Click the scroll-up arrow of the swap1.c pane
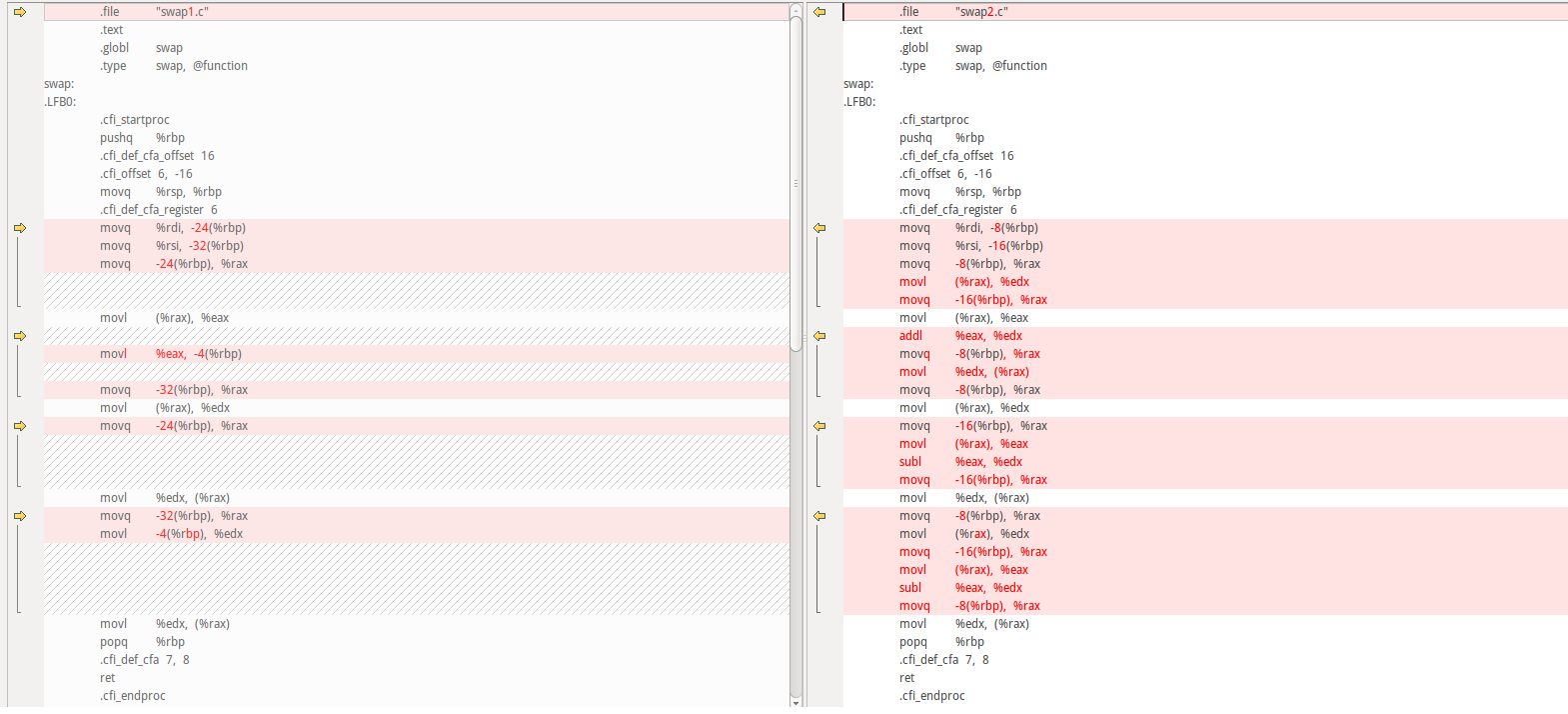The height and width of the screenshot is (714, 1568). point(796,10)
